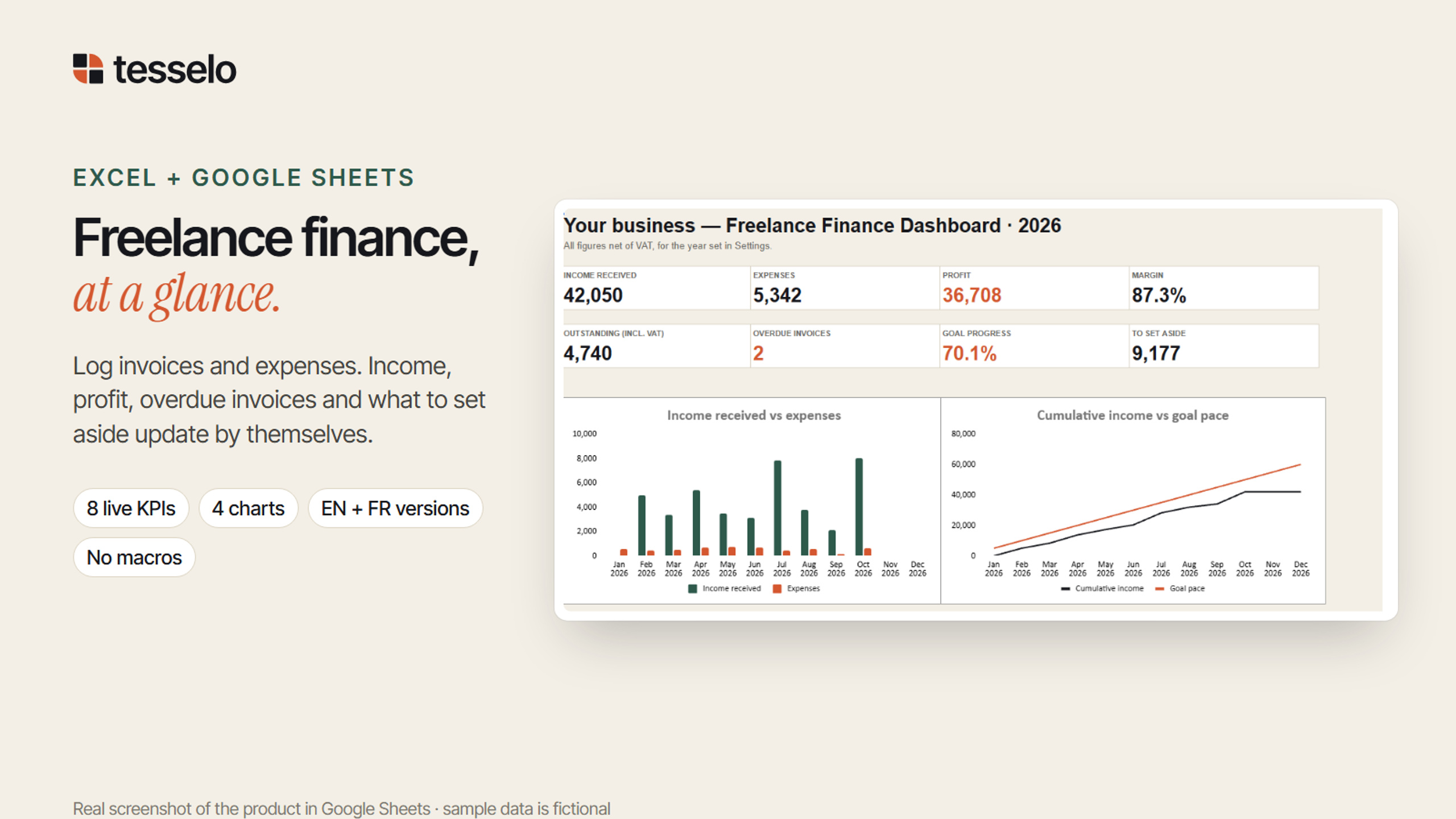Click the Oct 2026 income bar
This screenshot has width=1456, height=819.
click(x=859, y=507)
